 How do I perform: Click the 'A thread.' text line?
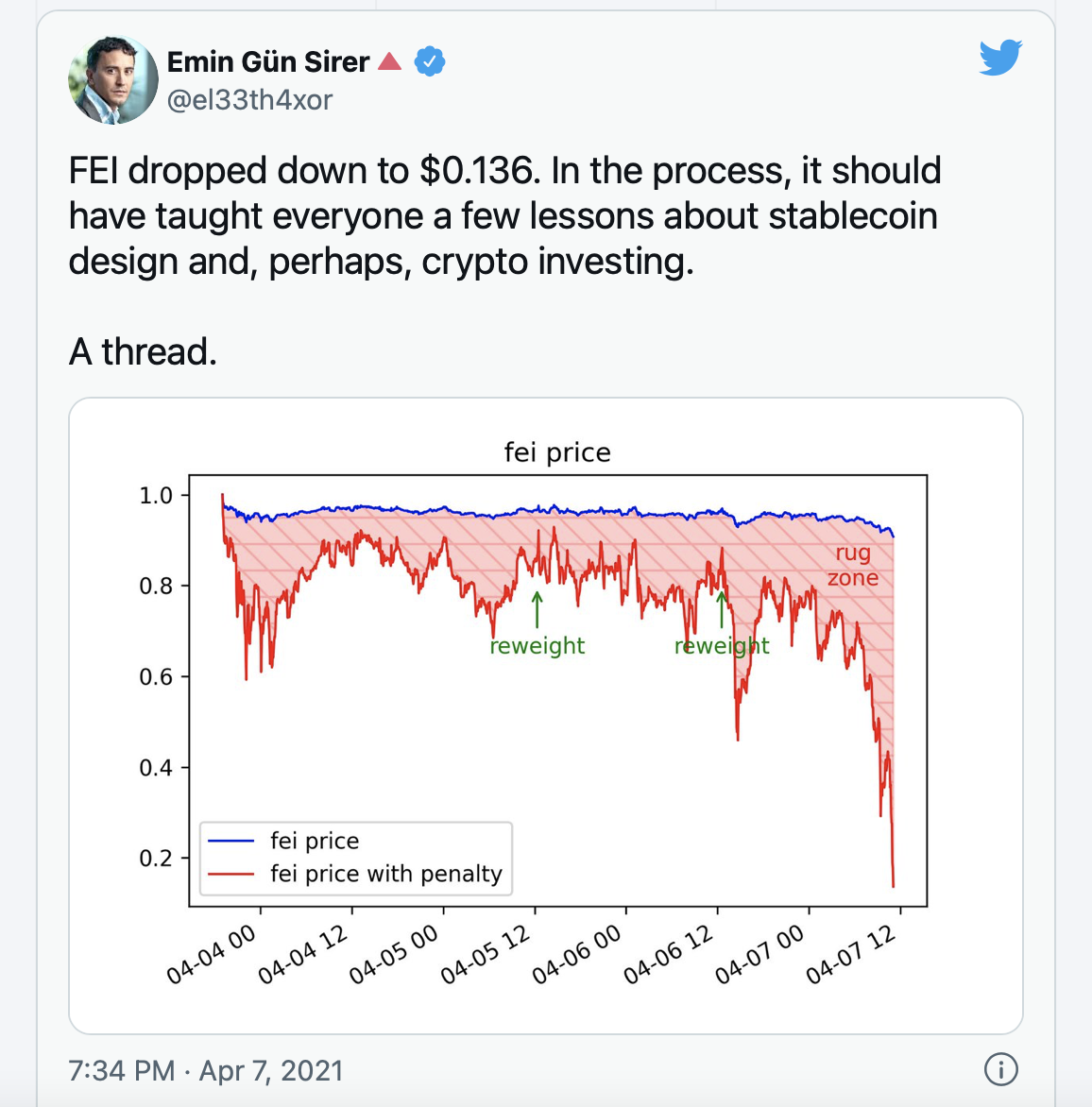tap(143, 351)
